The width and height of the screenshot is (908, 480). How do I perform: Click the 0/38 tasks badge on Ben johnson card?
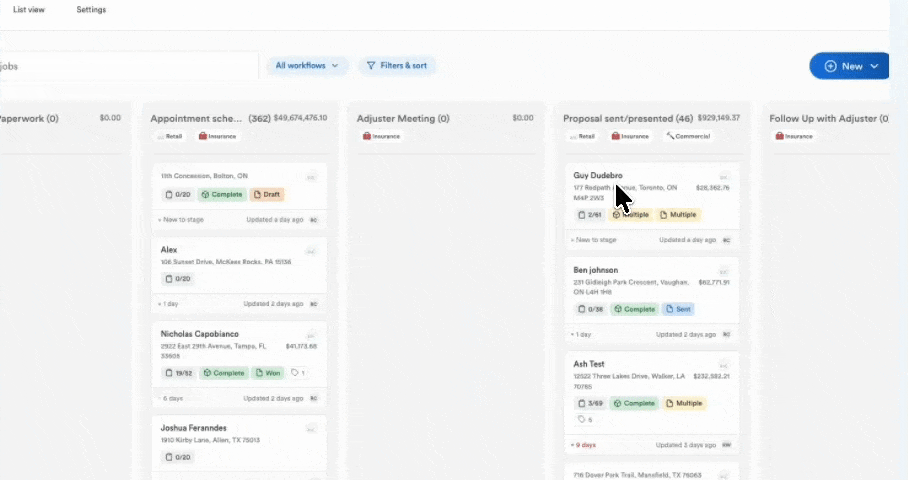click(591, 309)
